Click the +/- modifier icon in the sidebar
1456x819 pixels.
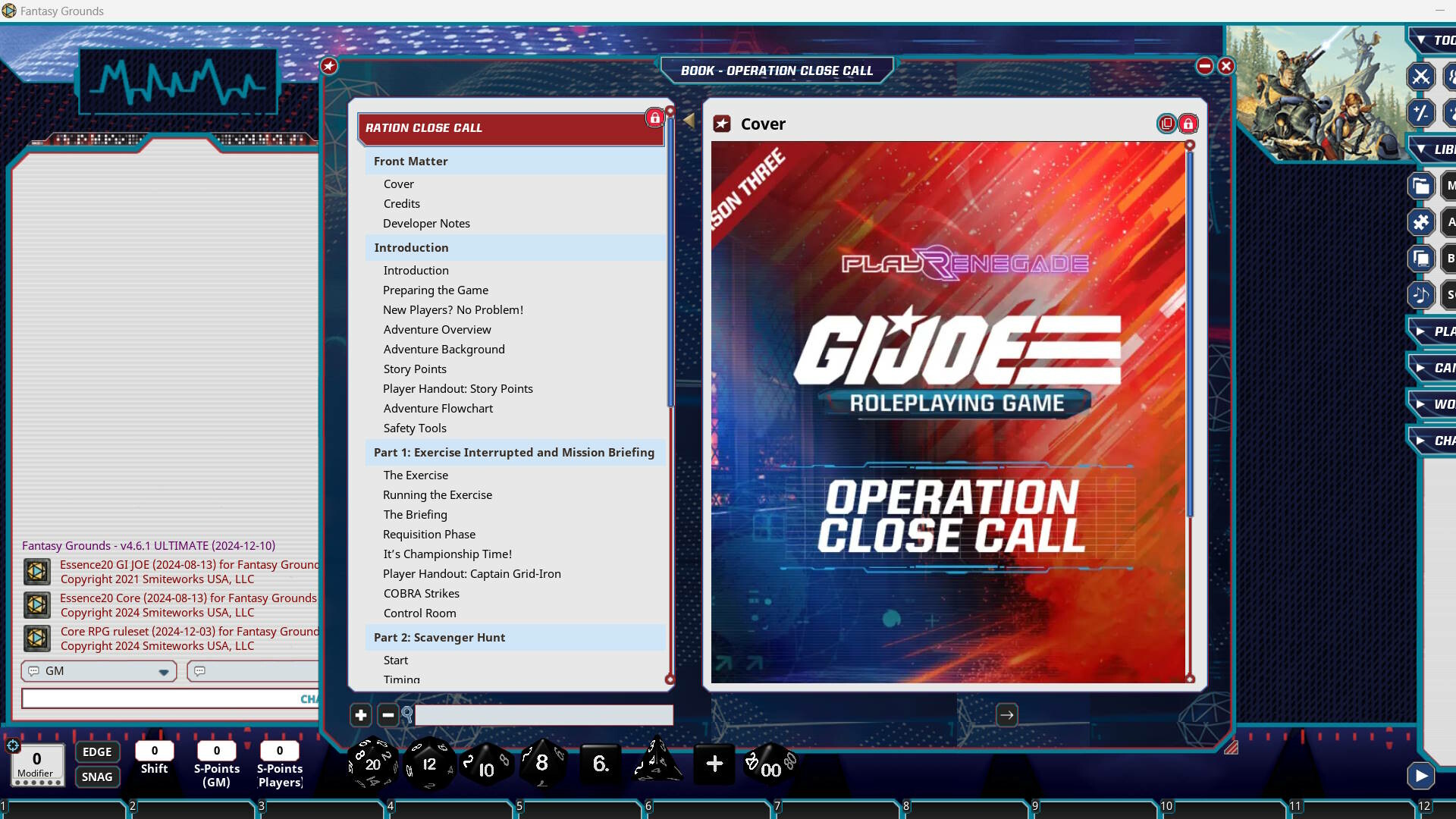tap(1422, 111)
